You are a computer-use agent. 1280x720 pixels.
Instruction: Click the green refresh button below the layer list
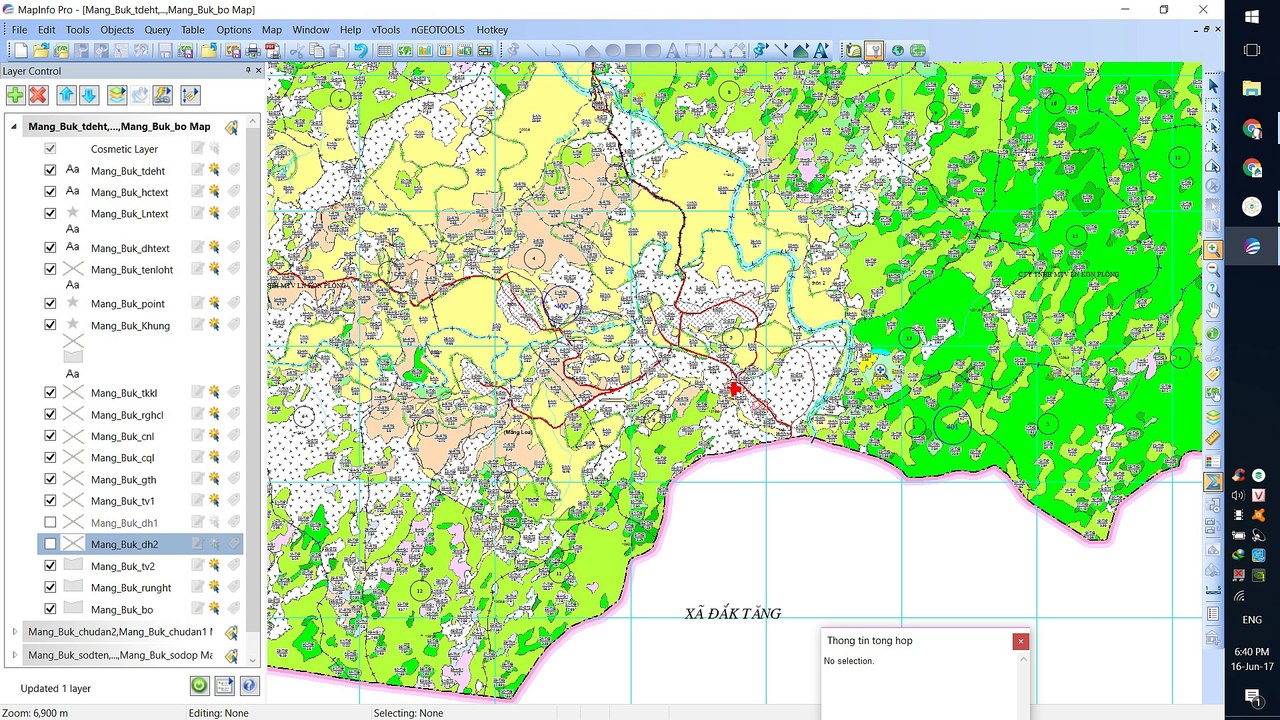click(x=199, y=686)
